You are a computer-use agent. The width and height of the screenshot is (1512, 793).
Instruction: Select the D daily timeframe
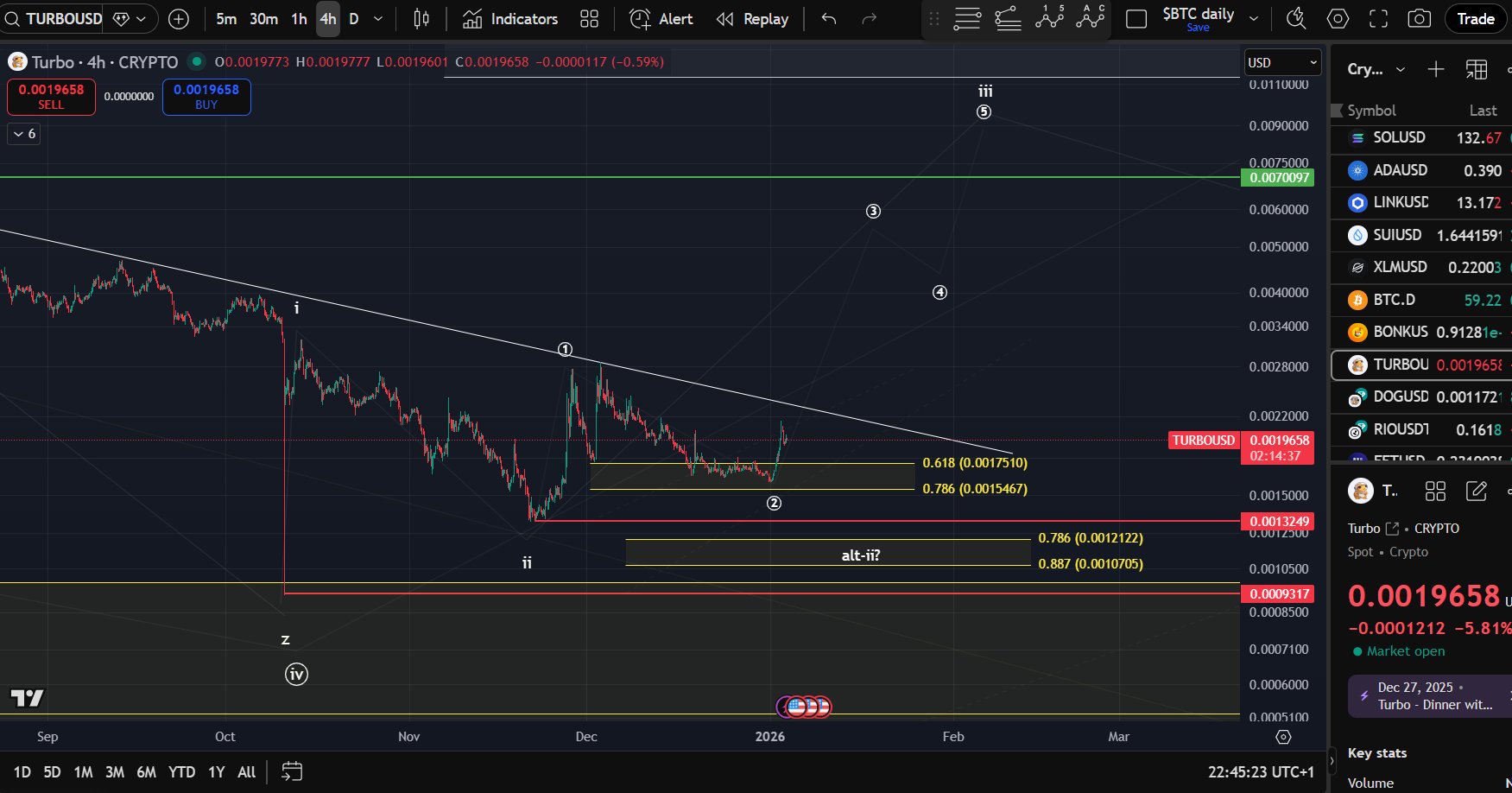[x=353, y=19]
